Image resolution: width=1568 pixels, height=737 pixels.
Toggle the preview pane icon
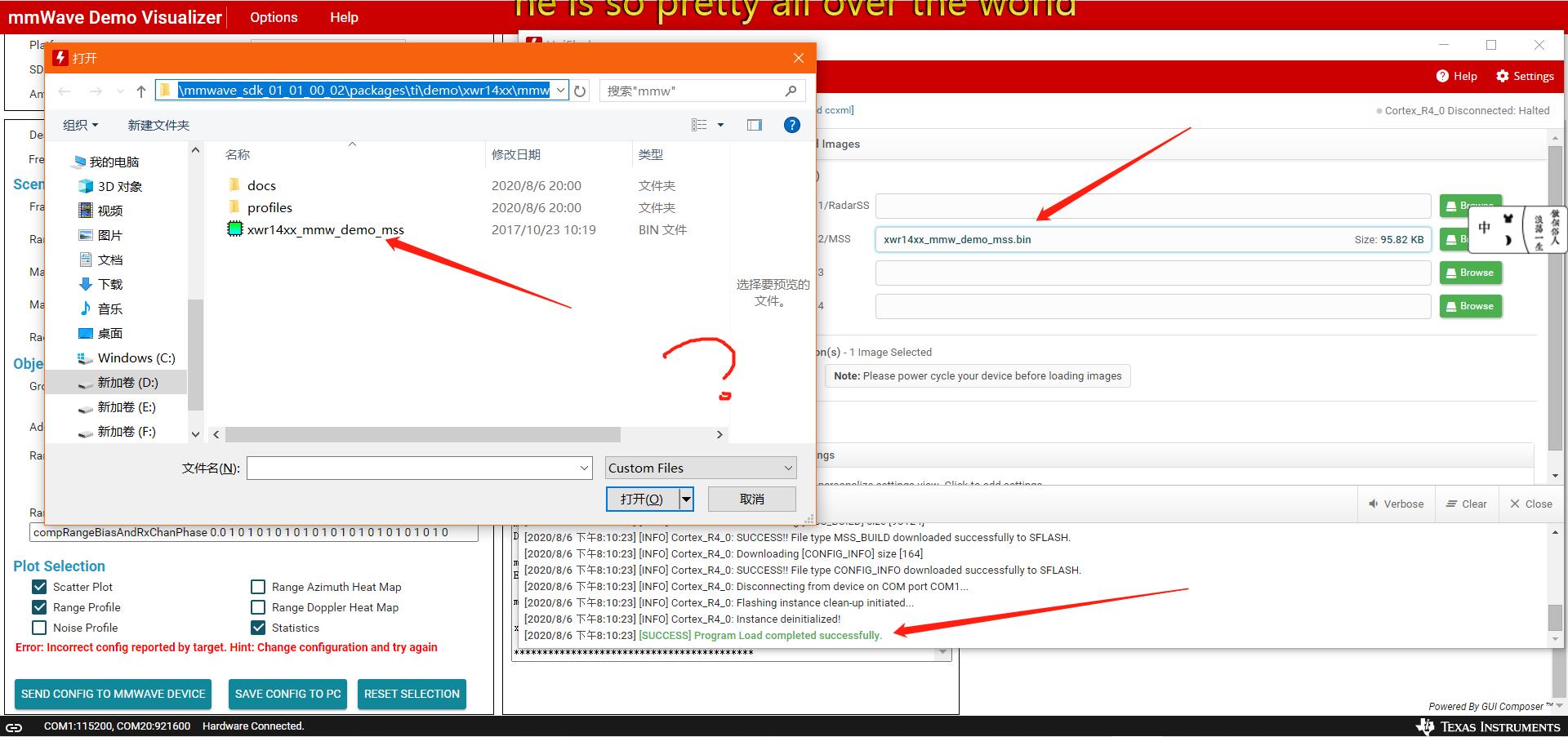pos(754,125)
